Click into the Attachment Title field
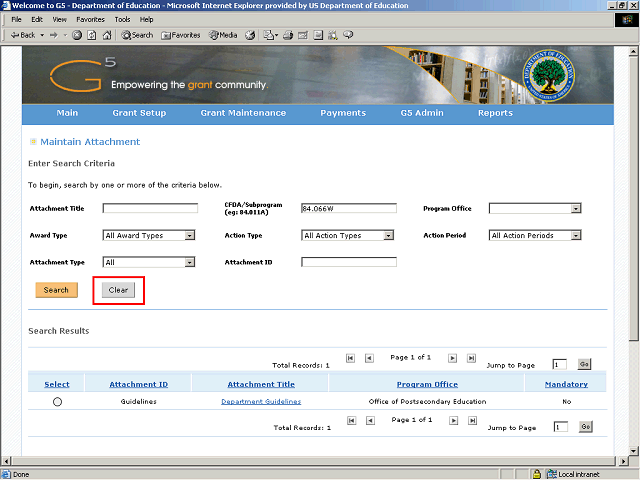Image resolution: width=640 pixels, height=480 pixels. coord(150,209)
